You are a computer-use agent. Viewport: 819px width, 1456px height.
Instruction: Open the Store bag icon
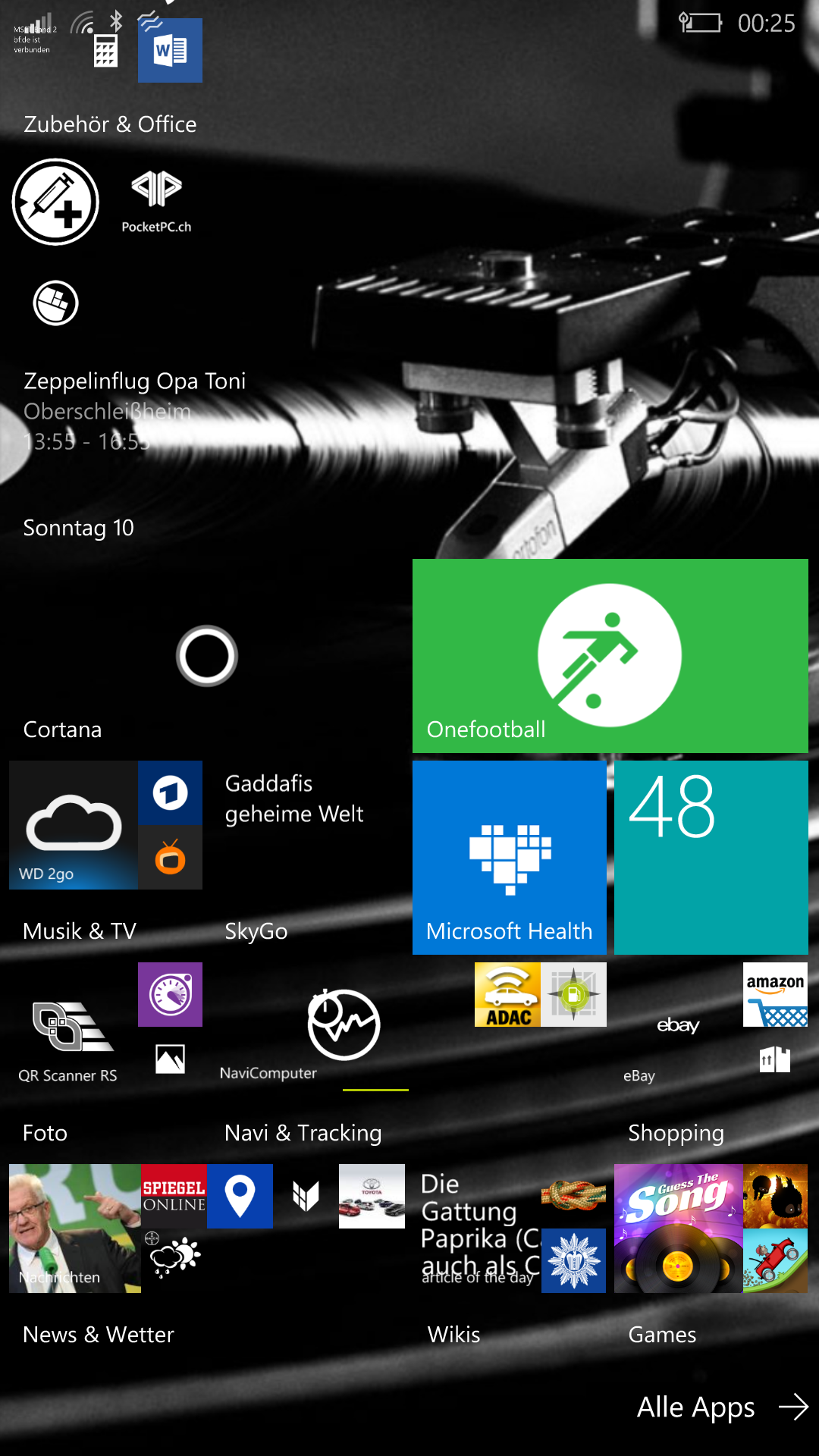pyautogui.click(x=775, y=1059)
